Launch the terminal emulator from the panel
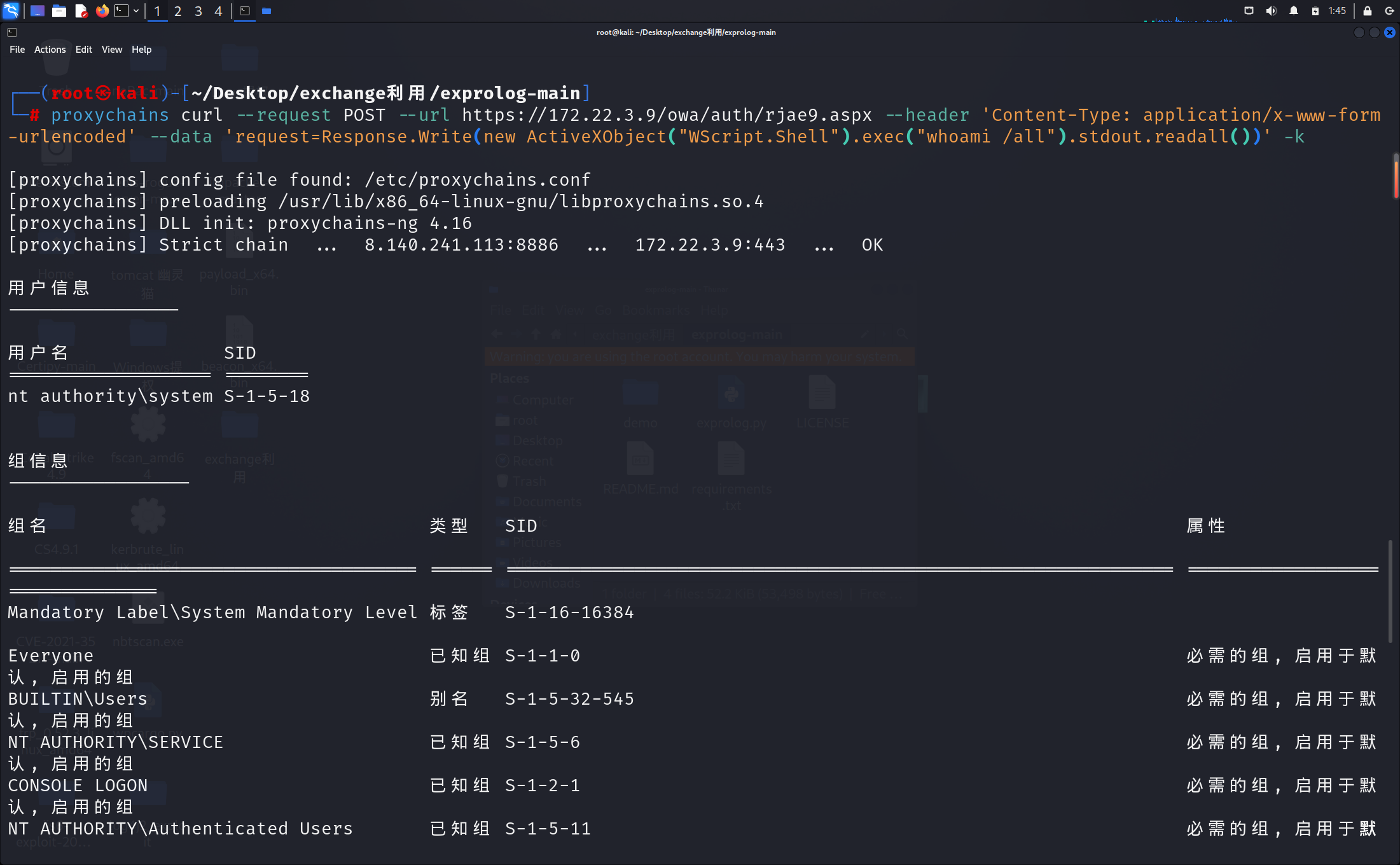The image size is (1400, 865). tap(121, 11)
